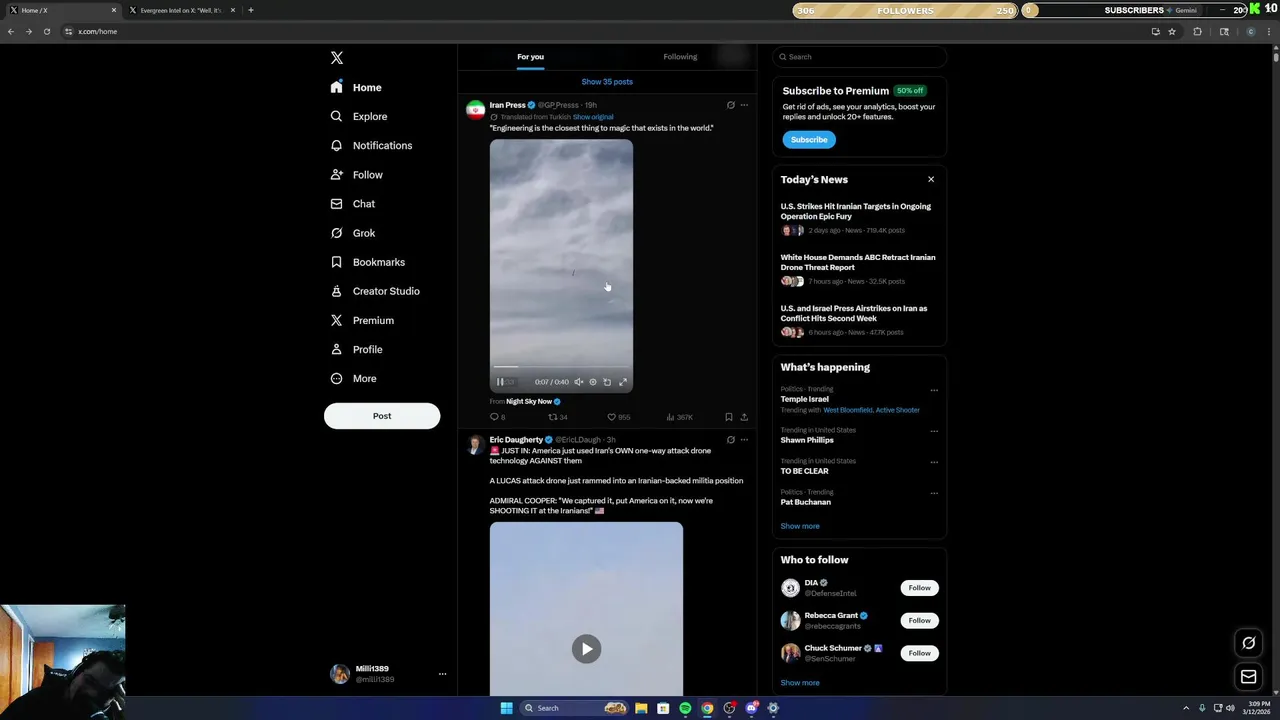Viewport: 1280px width, 720px height.
Task: Open Creator Studio
Action: 375,291
